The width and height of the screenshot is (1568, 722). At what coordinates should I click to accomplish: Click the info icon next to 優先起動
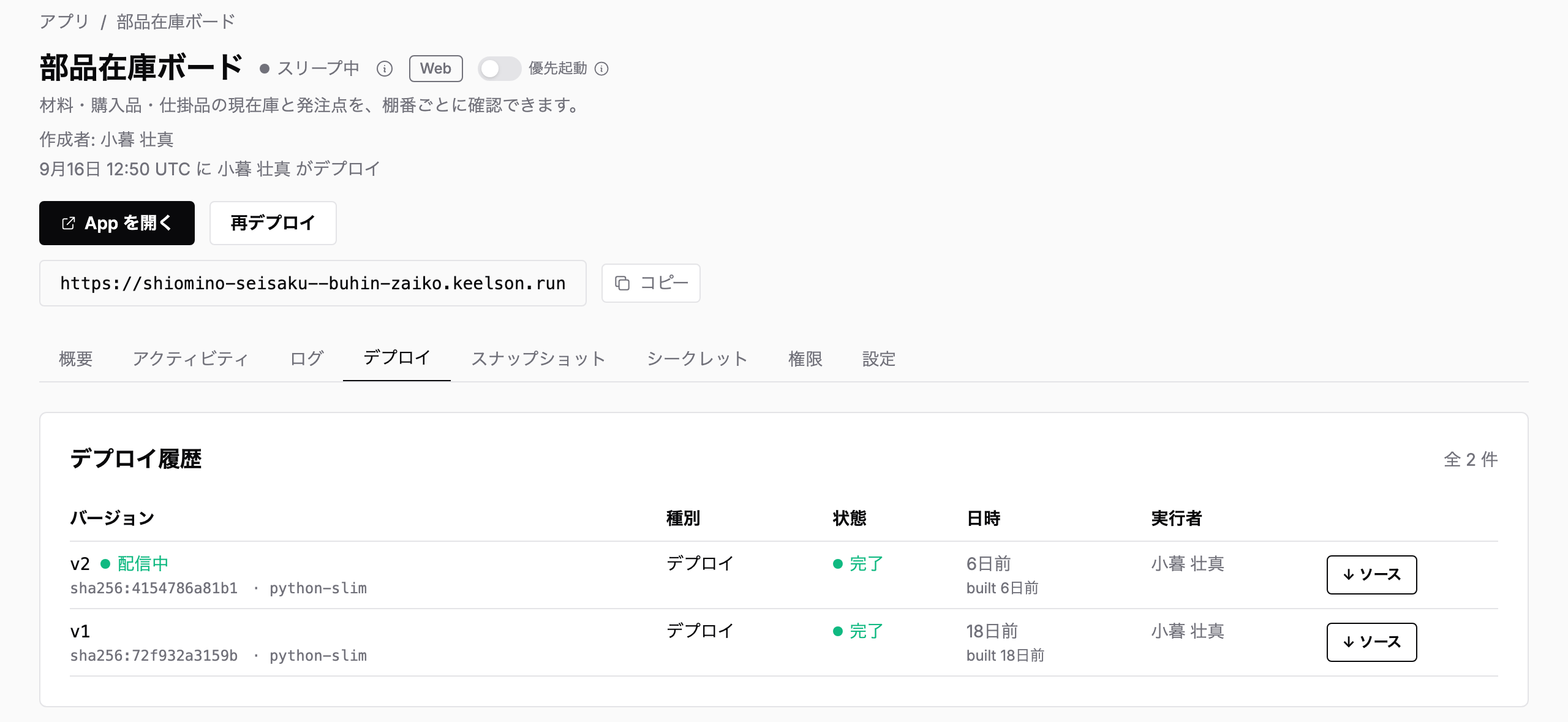[601, 69]
